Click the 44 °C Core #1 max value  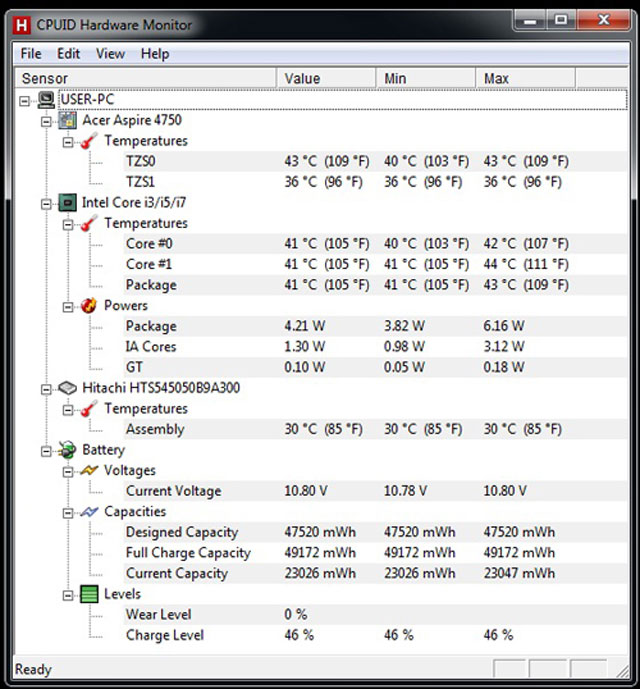[526, 265]
